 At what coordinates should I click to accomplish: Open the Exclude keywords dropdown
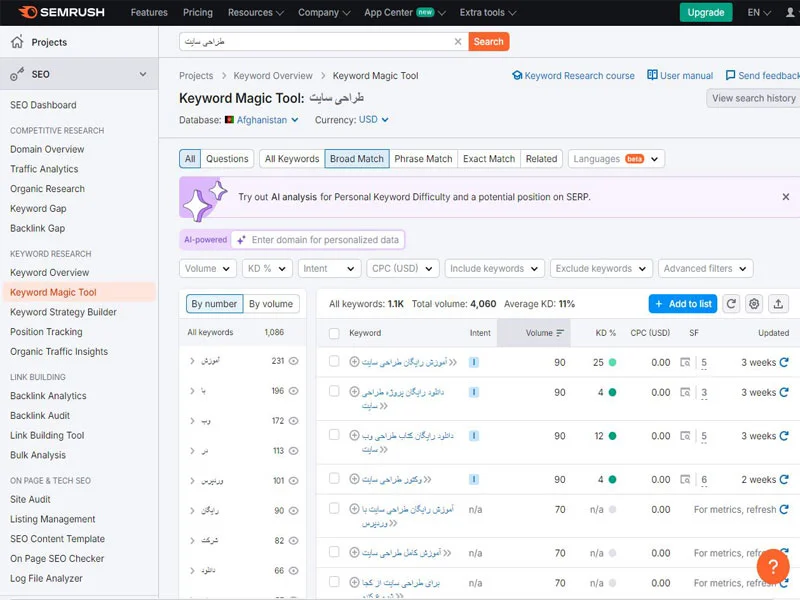[601, 269]
